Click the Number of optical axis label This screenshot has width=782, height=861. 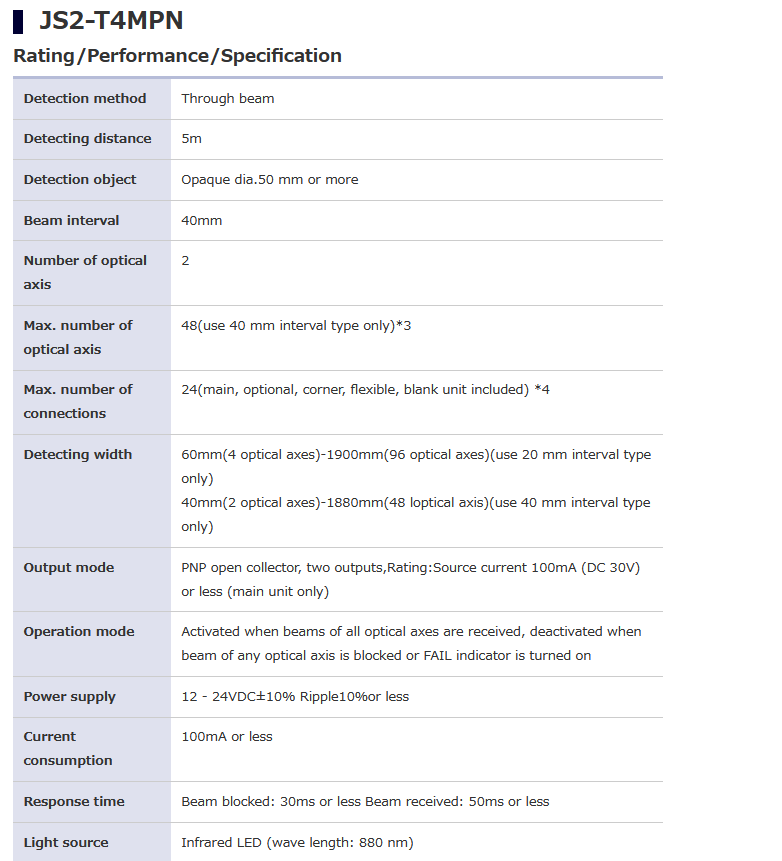[x=85, y=272]
